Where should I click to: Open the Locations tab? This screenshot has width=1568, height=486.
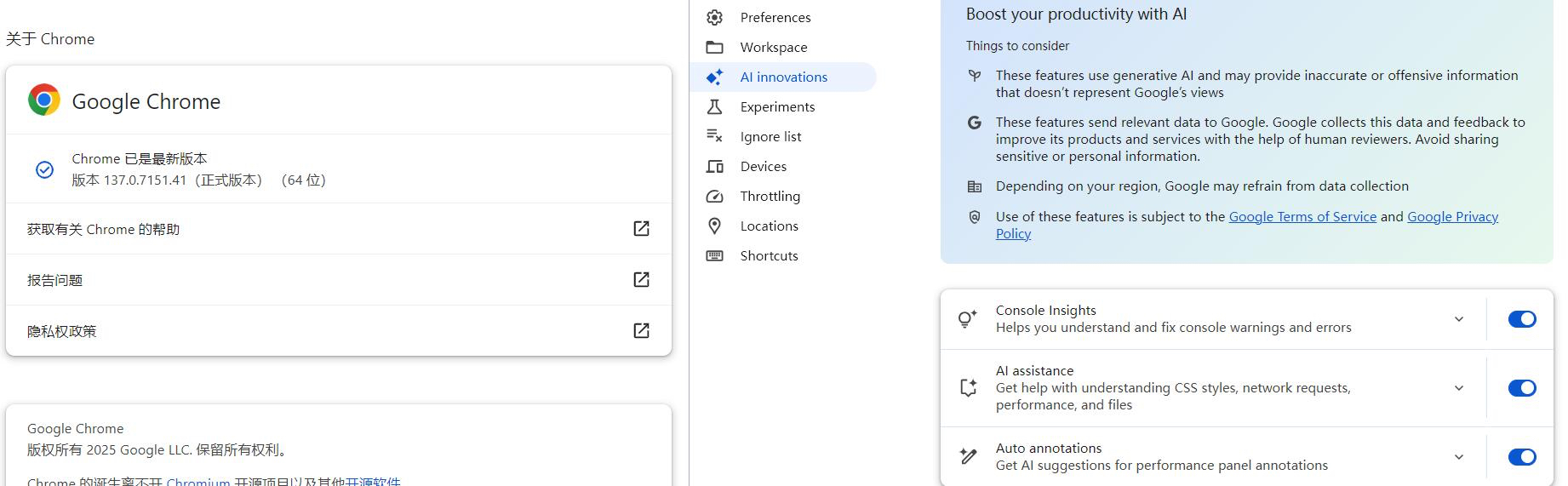point(783,226)
